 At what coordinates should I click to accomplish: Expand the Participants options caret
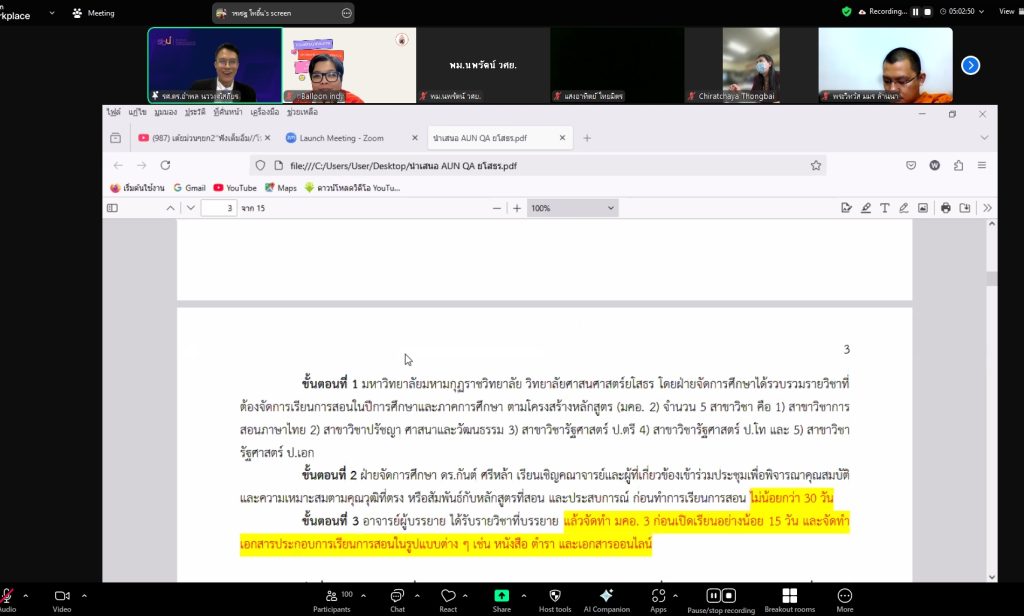[x=363, y=596]
